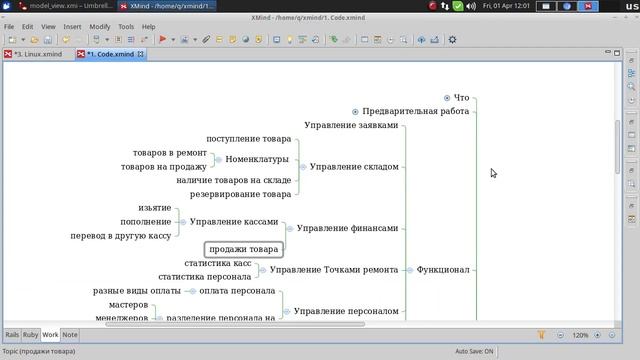Switch to model_view.xmi Umbrello taskbar window
This screenshot has height=360, width=640.
tap(66, 6)
